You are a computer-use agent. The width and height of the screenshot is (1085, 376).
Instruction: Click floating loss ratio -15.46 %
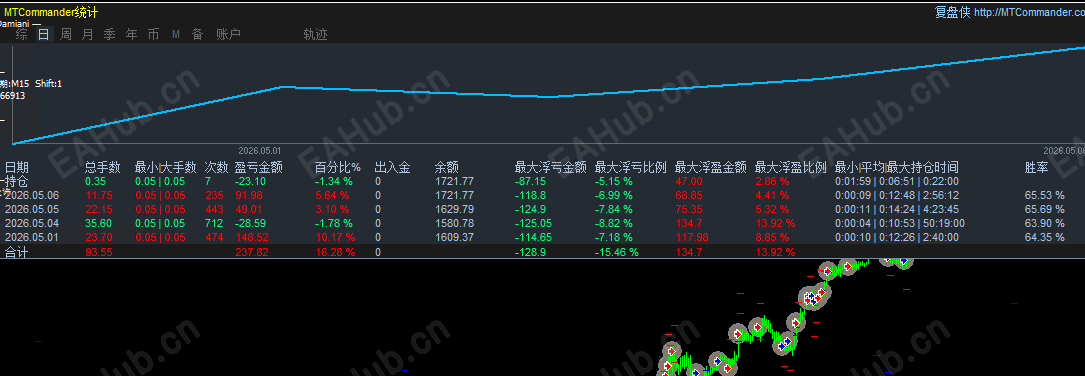[x=617, y=252]
